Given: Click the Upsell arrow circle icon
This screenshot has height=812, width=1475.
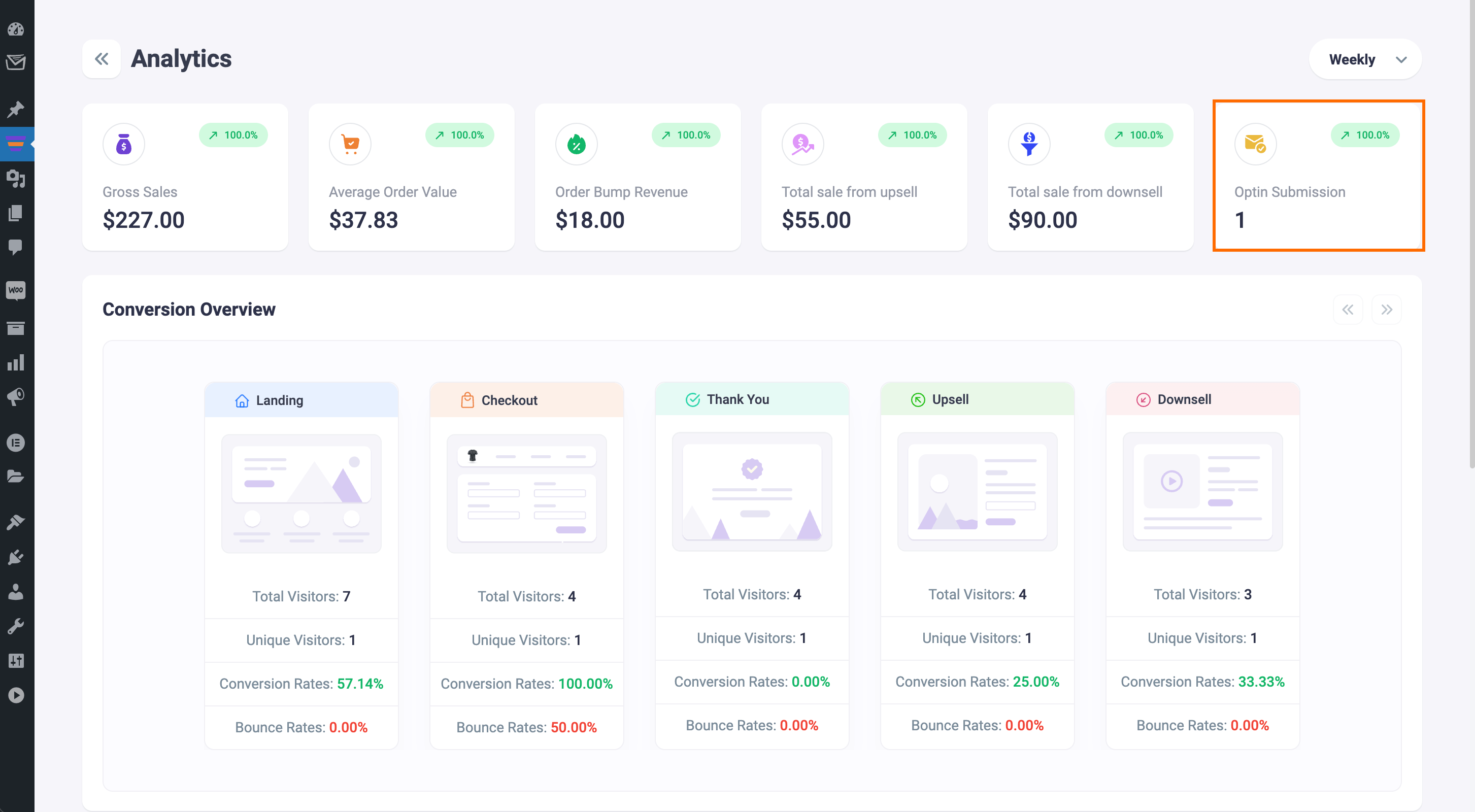Looking at the screenshot, I should click(918, 400).
